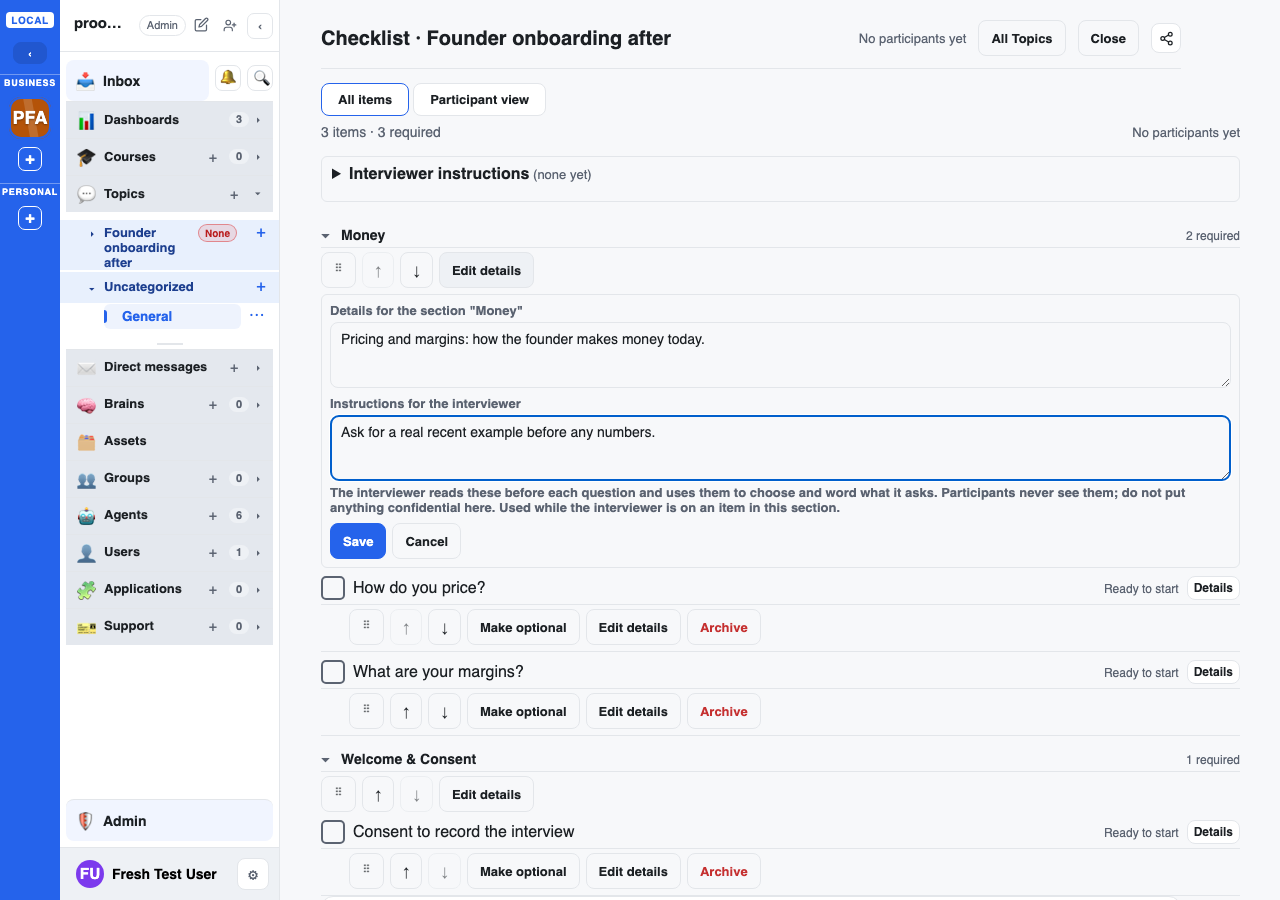Make 'What are your margins?' optional
The image size is (1280, 900).
[523, 712]
